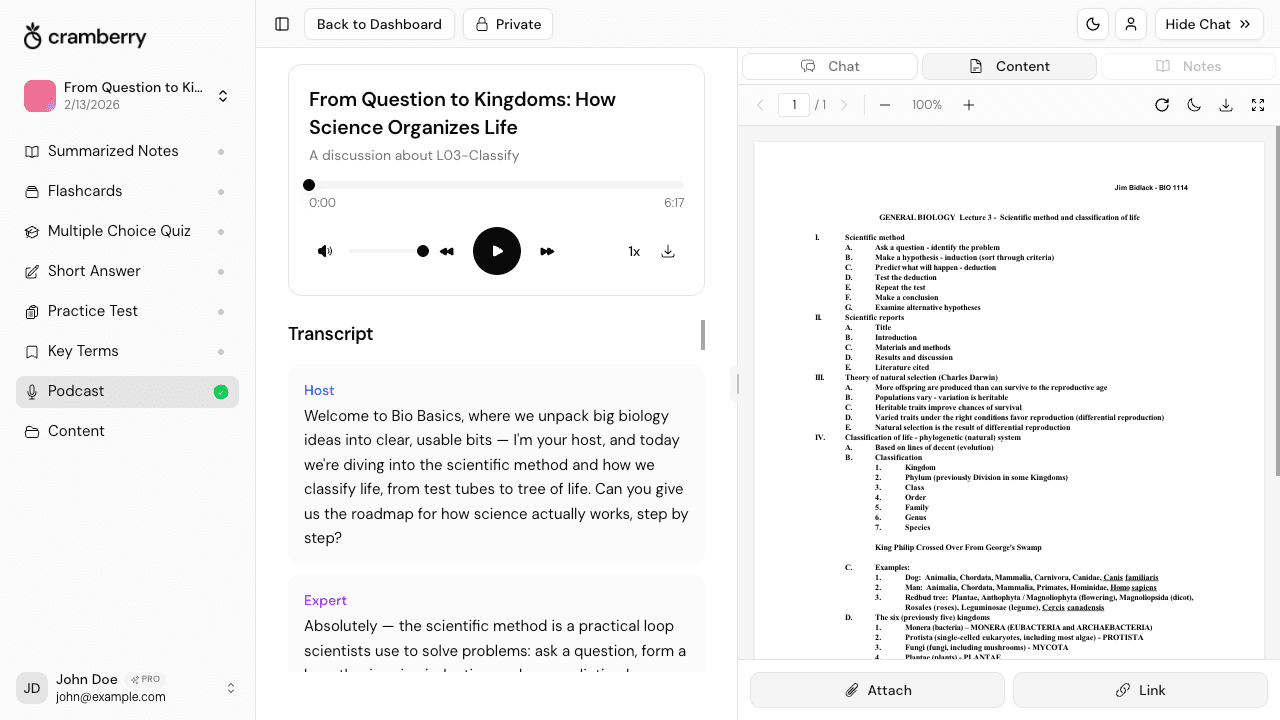The image size is (1280, 720).
Task: Open the Practice Test section
Action: pos(93,311)
